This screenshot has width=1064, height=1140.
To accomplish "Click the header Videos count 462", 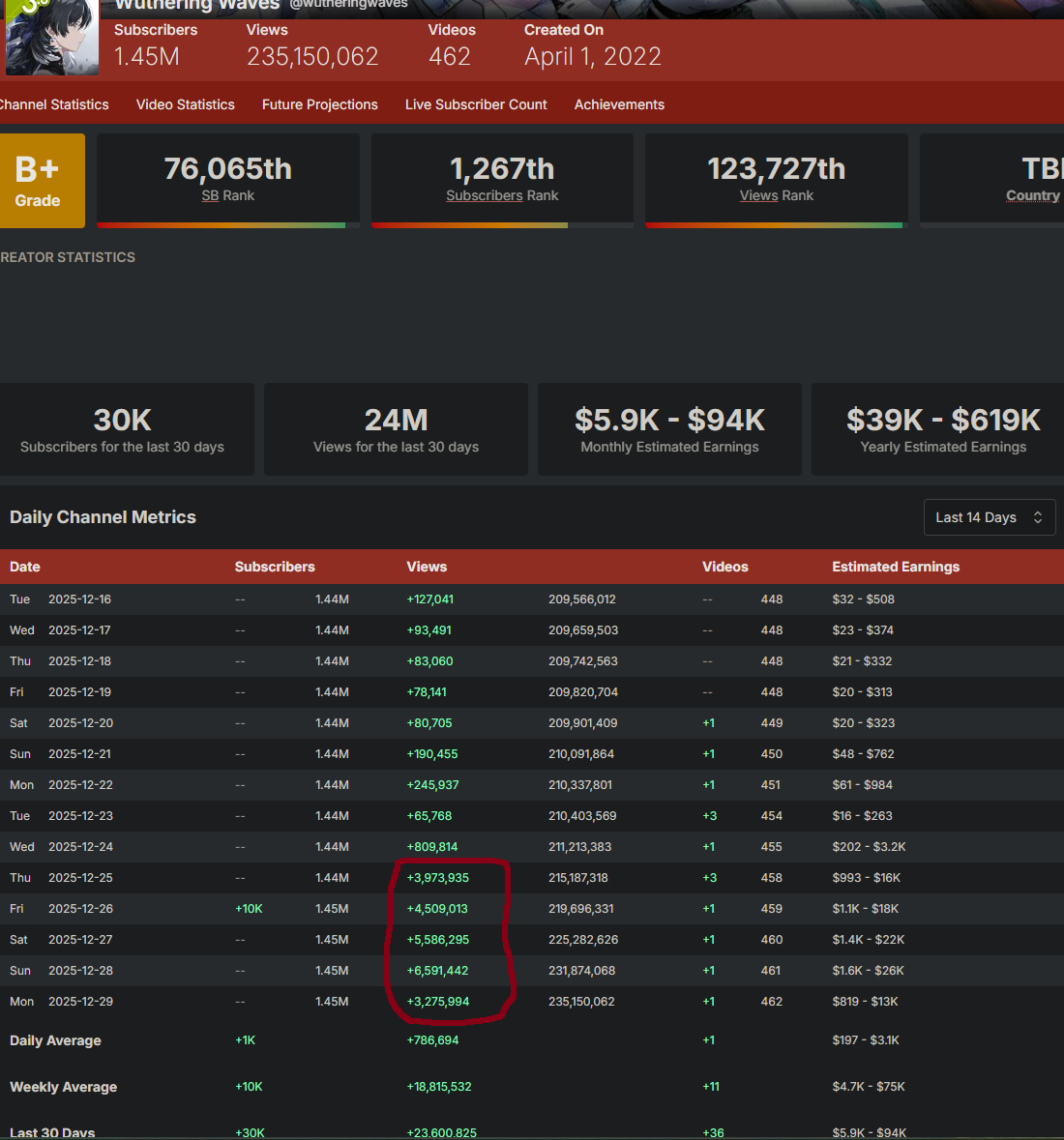I will (x=450, y=57).
